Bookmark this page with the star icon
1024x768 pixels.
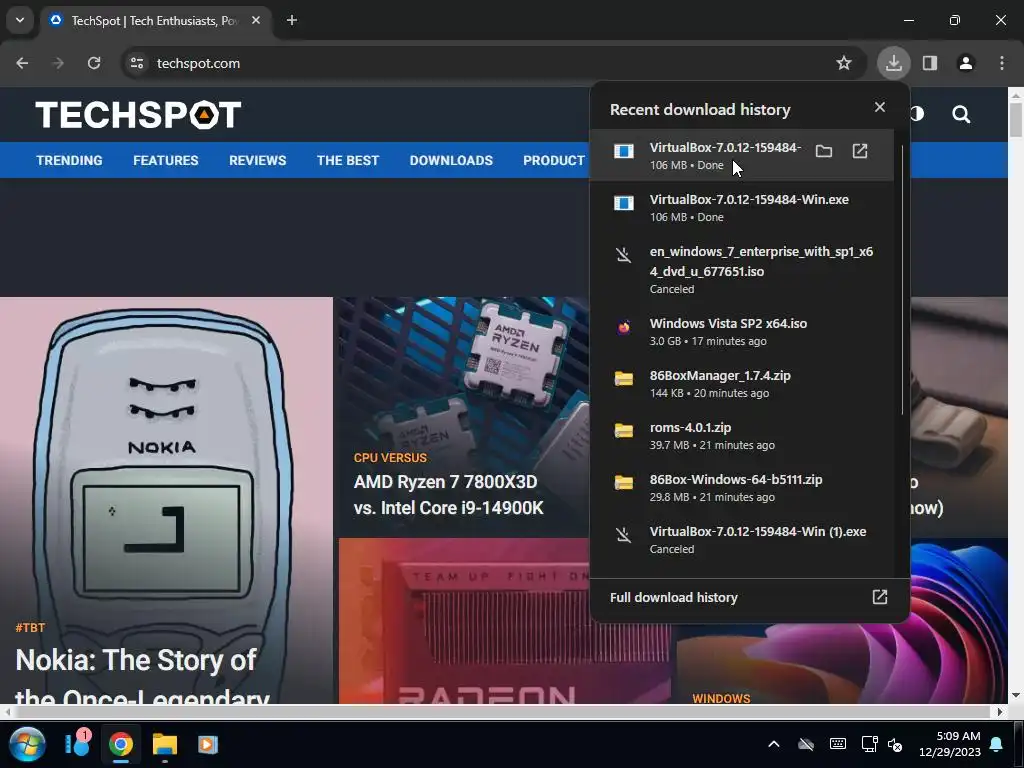(x=844, y=63)
